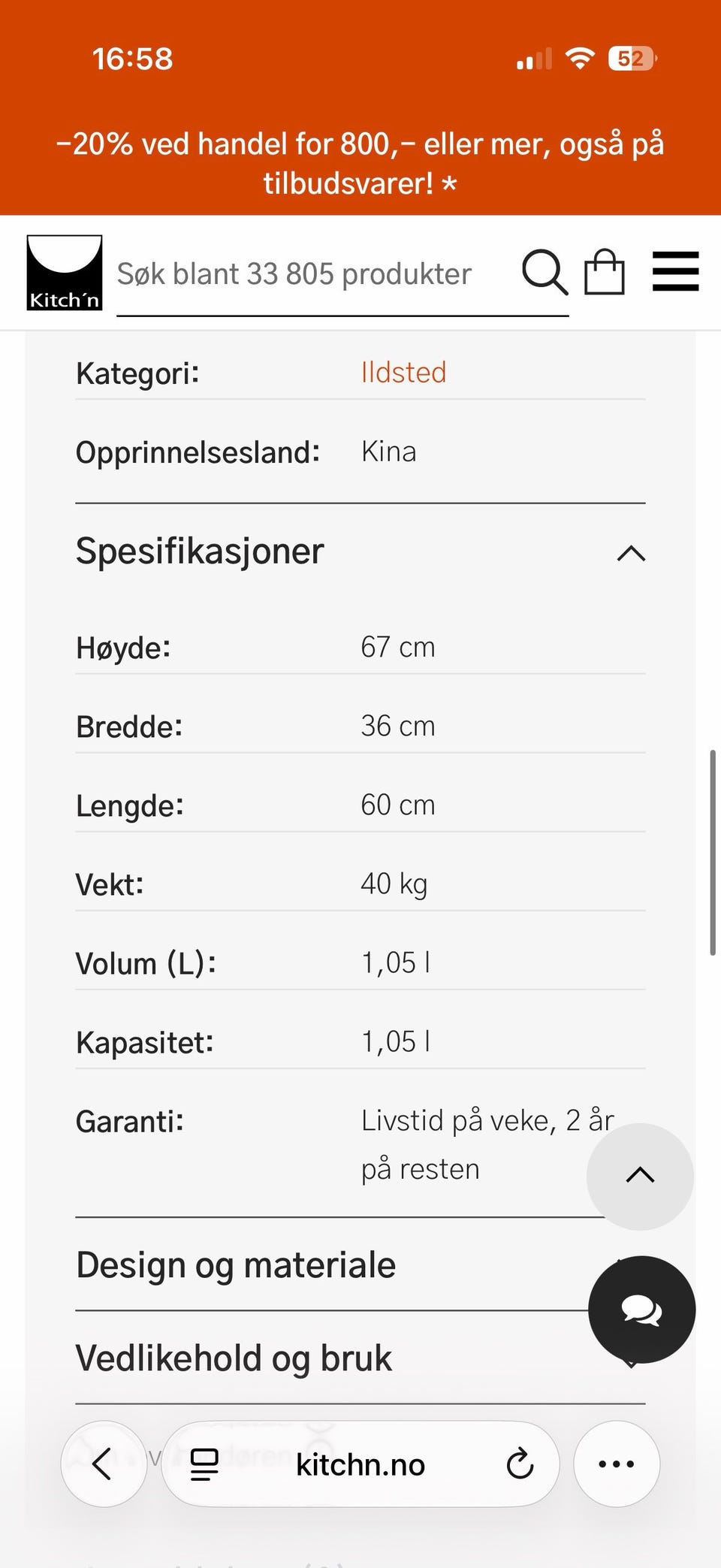This screenshot has width=721, height=1568.
Task: Tap the -20% discount promo banner
Action: click(360, 163)
